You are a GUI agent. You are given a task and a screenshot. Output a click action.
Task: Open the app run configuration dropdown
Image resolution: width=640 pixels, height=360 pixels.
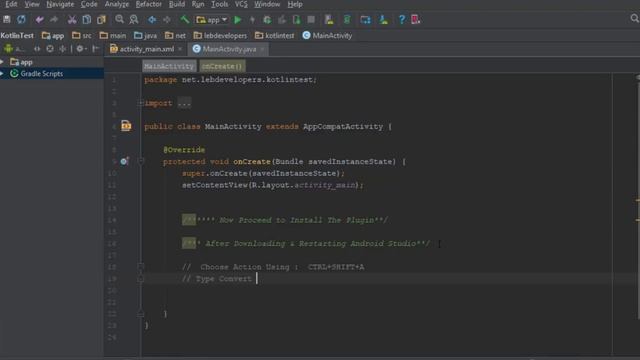tap(211, 20)
